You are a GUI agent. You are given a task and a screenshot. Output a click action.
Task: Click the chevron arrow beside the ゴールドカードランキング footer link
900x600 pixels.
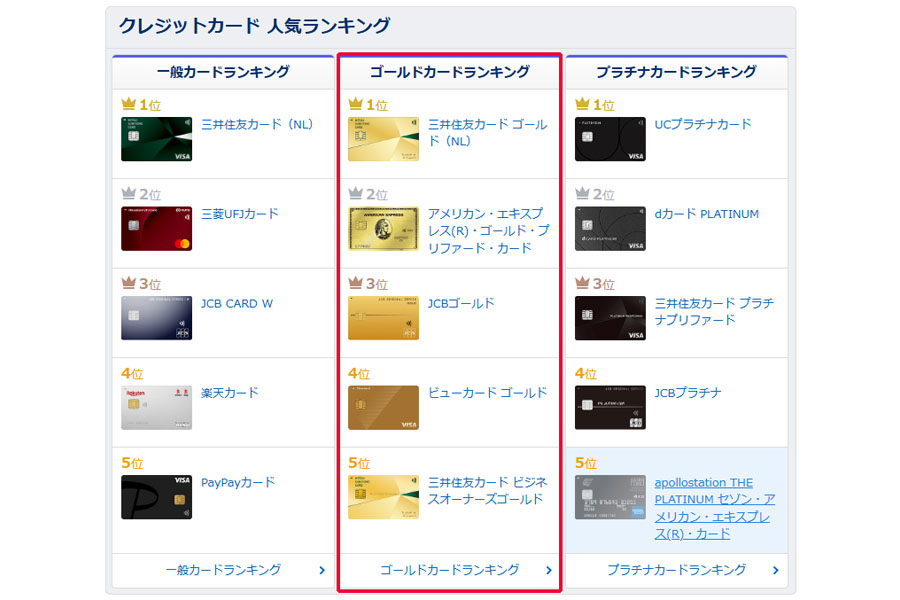point(549,571)
